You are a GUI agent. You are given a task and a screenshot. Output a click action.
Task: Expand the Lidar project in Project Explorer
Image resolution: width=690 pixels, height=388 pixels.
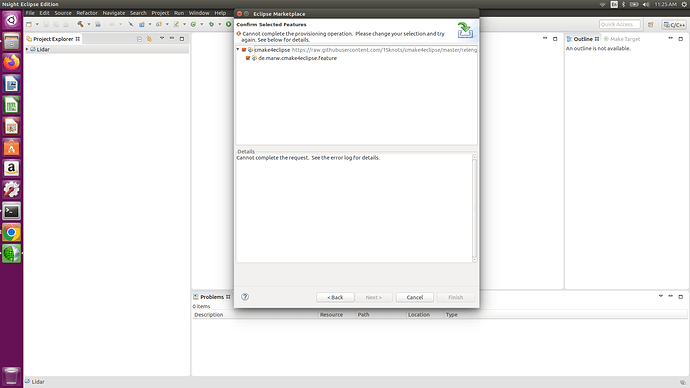coord(27,49)
